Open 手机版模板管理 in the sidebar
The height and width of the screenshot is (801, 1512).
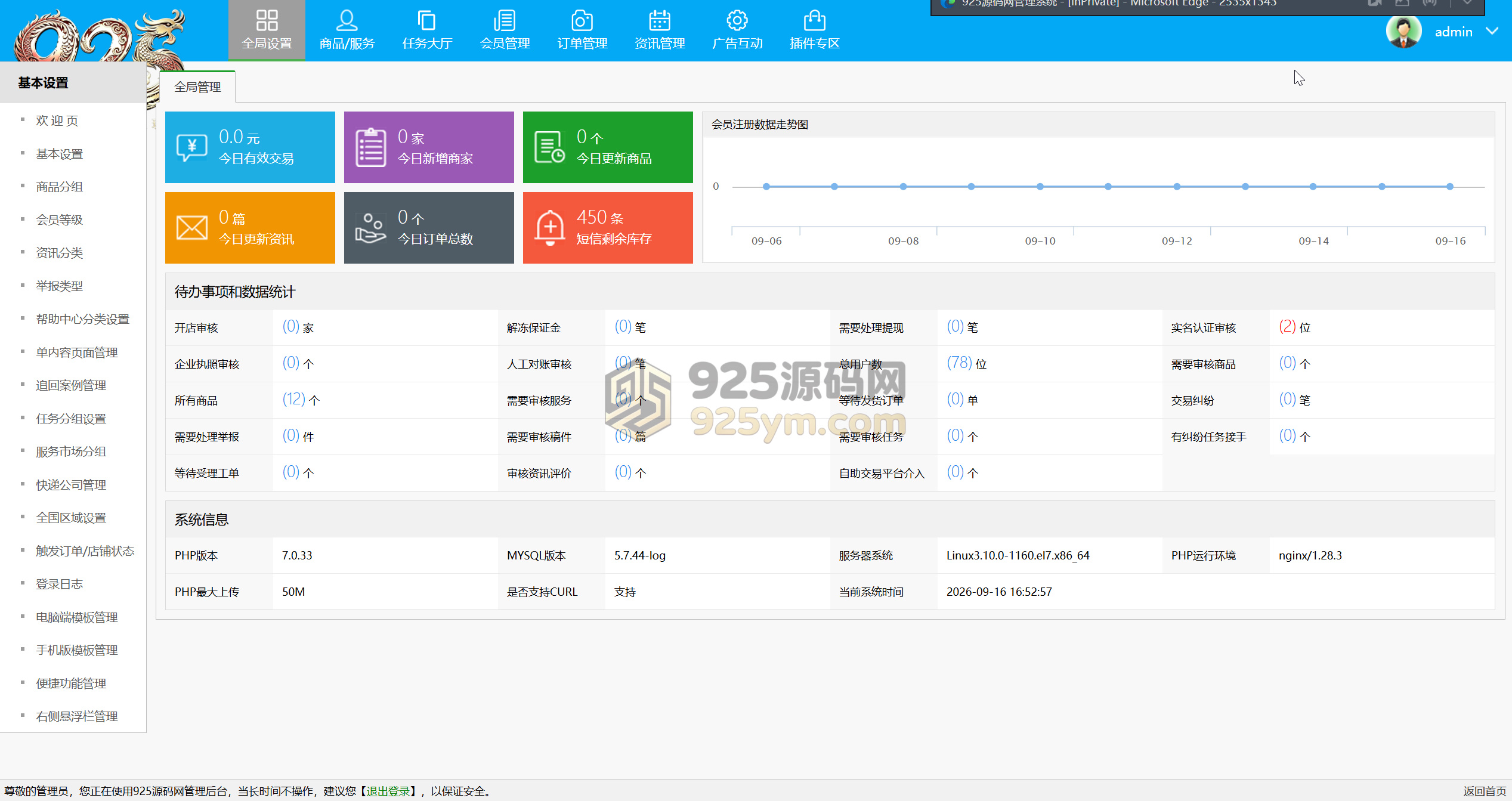[76, 650]
